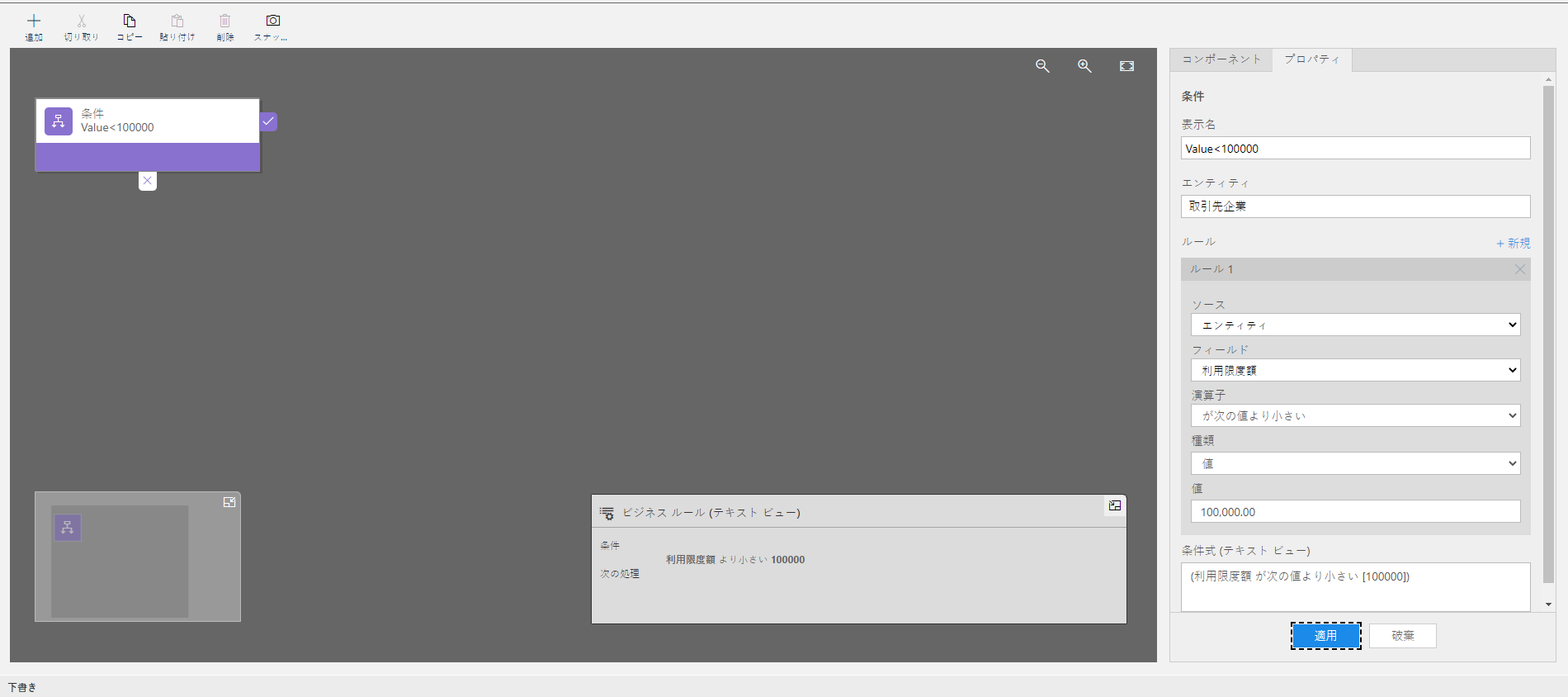Zoom out the canvas with the magnifier minus icon

click(x=1043, y=66)
